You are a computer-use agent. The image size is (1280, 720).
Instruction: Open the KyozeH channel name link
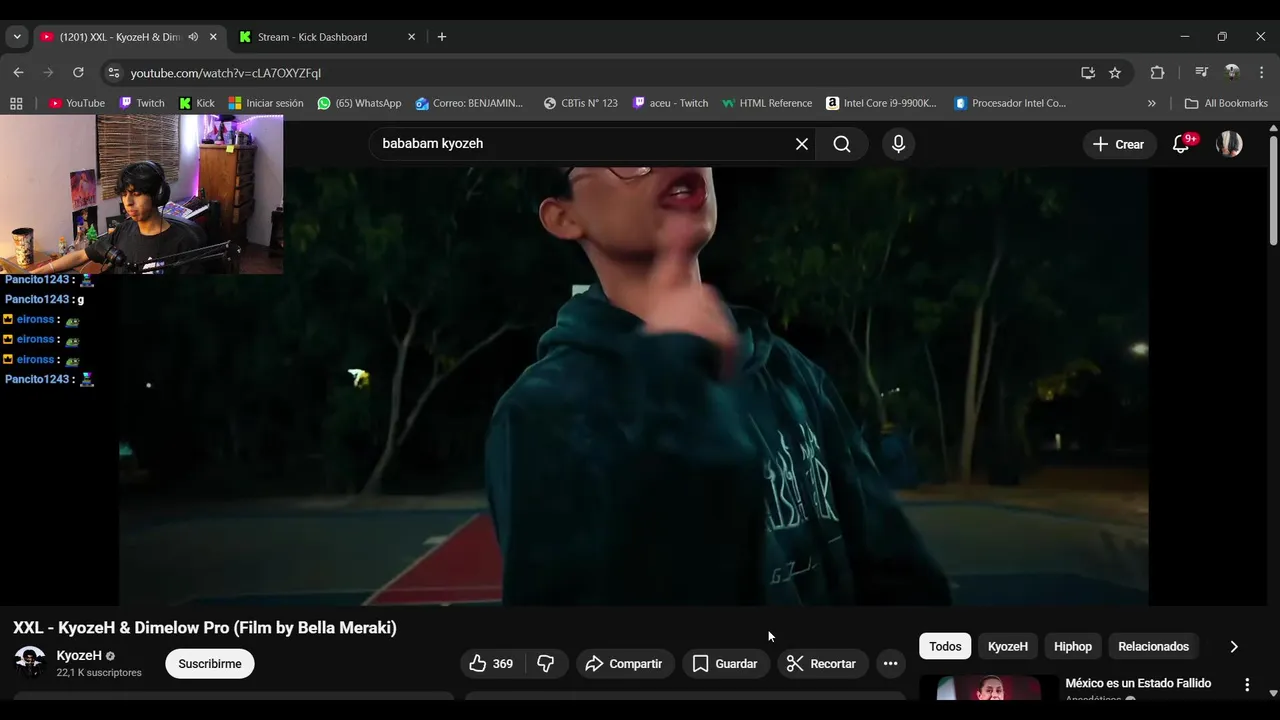(79, 656)
